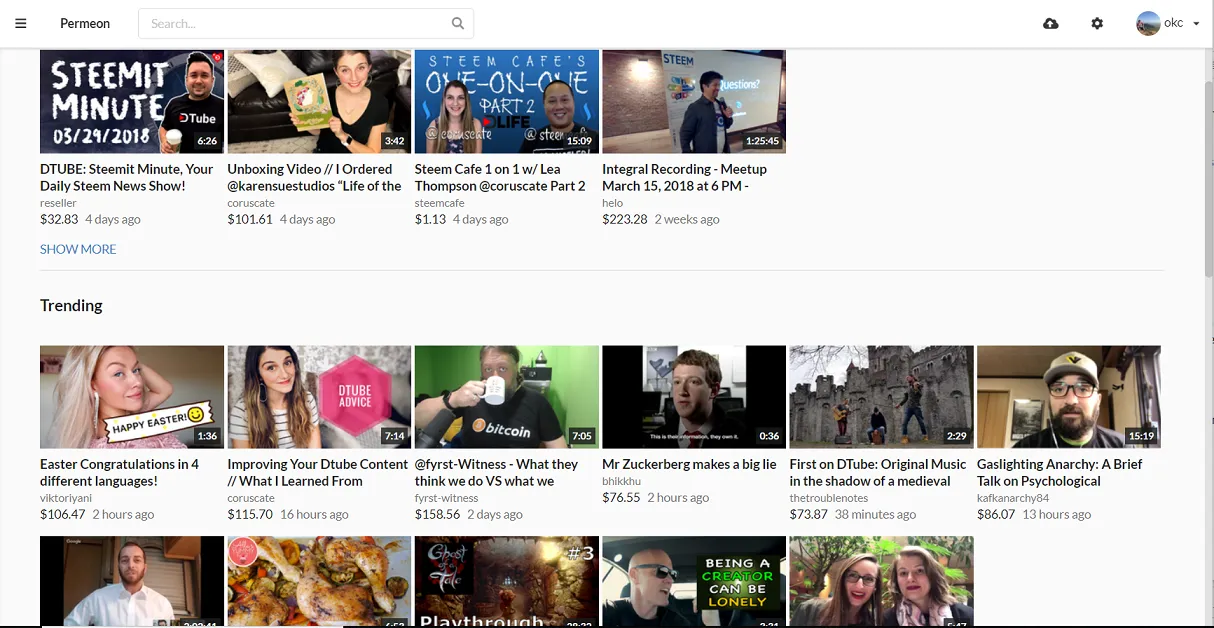The width and height of the screenshot is (1214, 628).
Task: Open Steem Cafe One-on-One Part 2 thumbnail
Action: (x=507, y=101)
